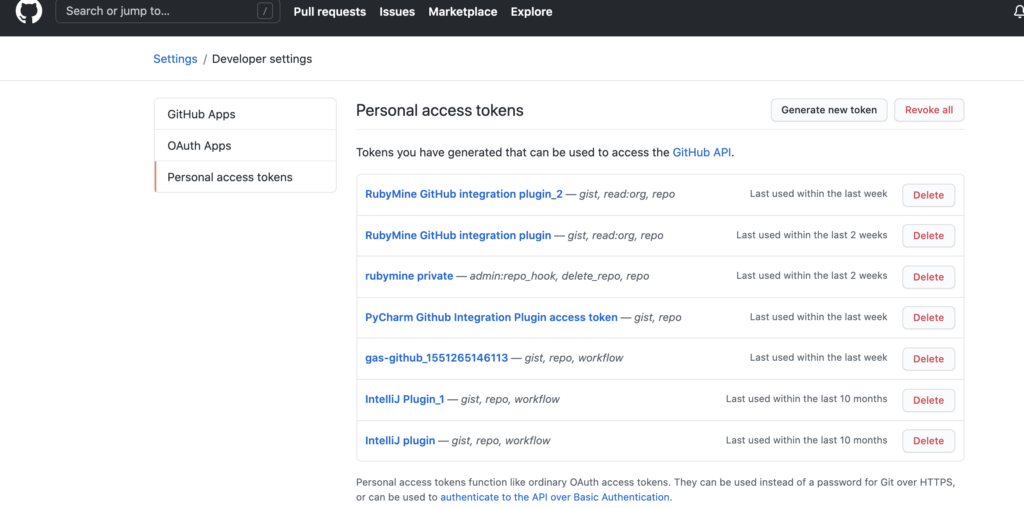
Task: Delete rubymine private token
Action: tap(928, 277)
